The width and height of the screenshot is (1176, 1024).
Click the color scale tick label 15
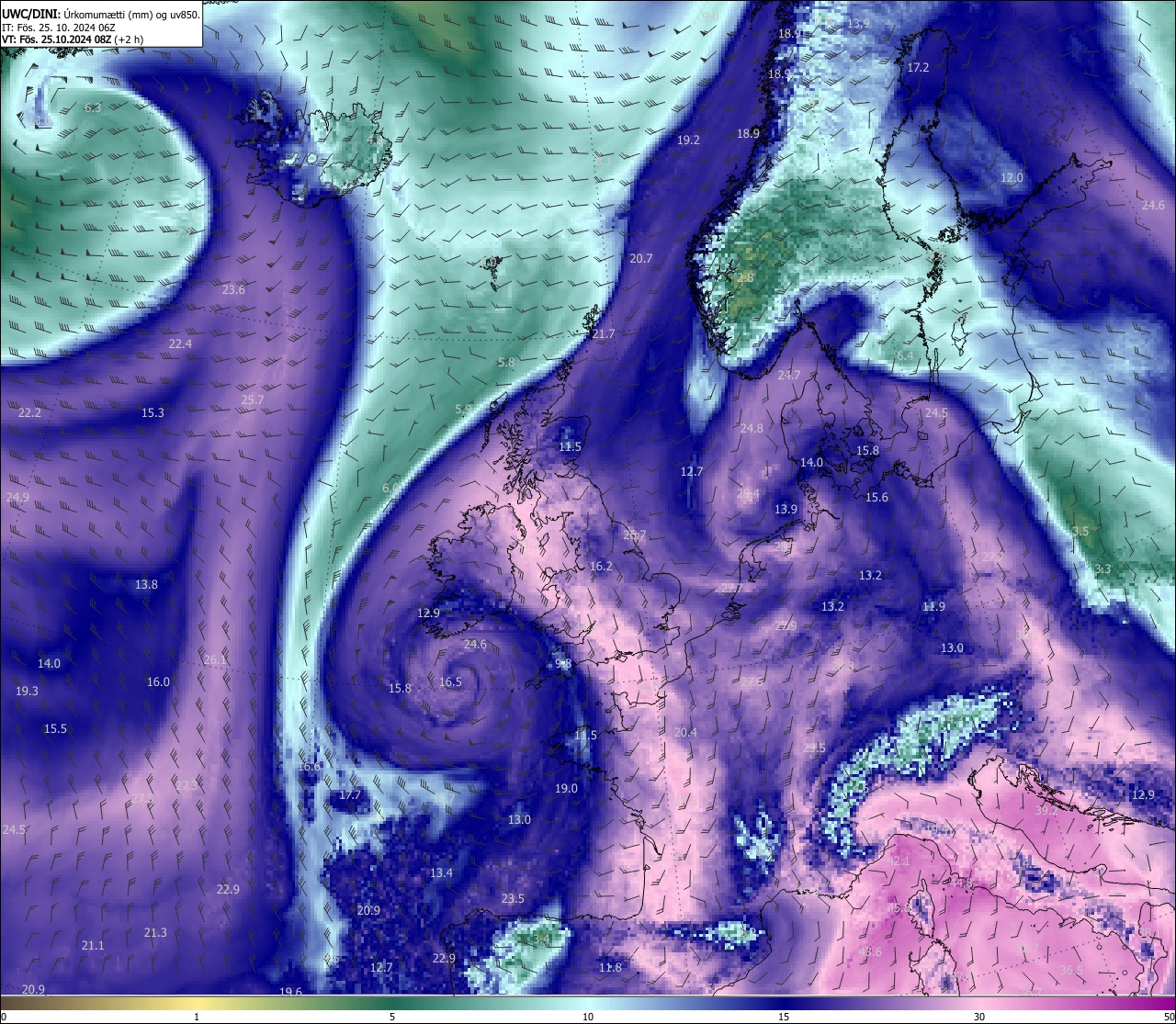tap(784, 1017)
